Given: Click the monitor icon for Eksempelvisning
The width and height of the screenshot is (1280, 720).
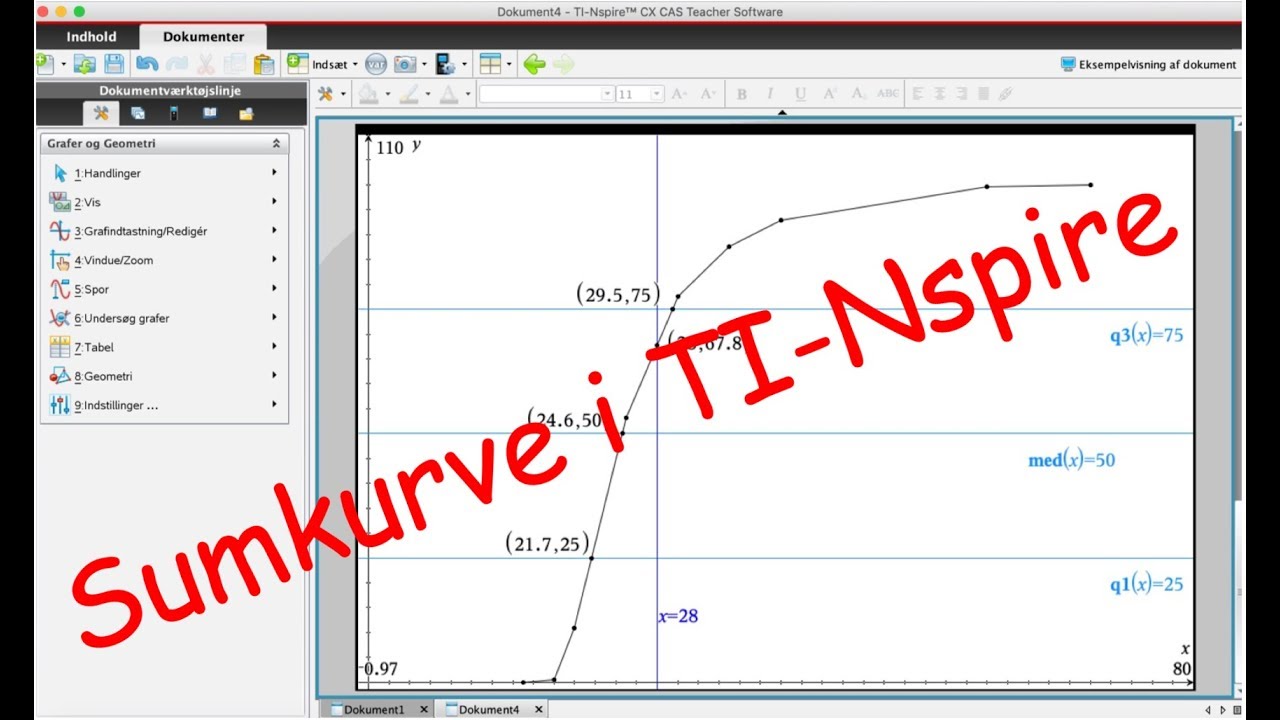Looking at the screenshot, I should tap(1068, 64).
